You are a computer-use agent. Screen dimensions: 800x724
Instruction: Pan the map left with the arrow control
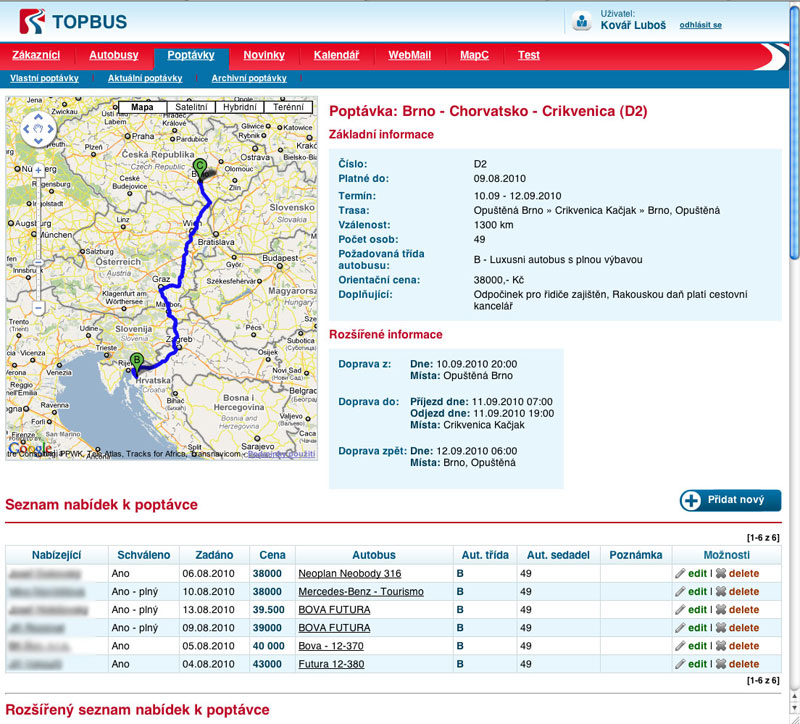pos(26,129)
